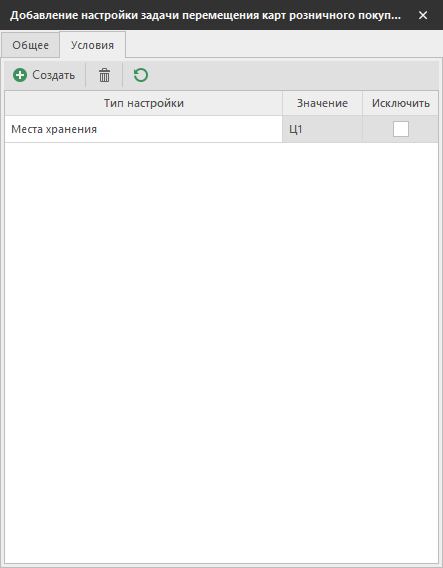443x568 pixels.
Task: Click toolbar separator between Создать and trash
Action: pyautogui.click(x=85, y=75)
